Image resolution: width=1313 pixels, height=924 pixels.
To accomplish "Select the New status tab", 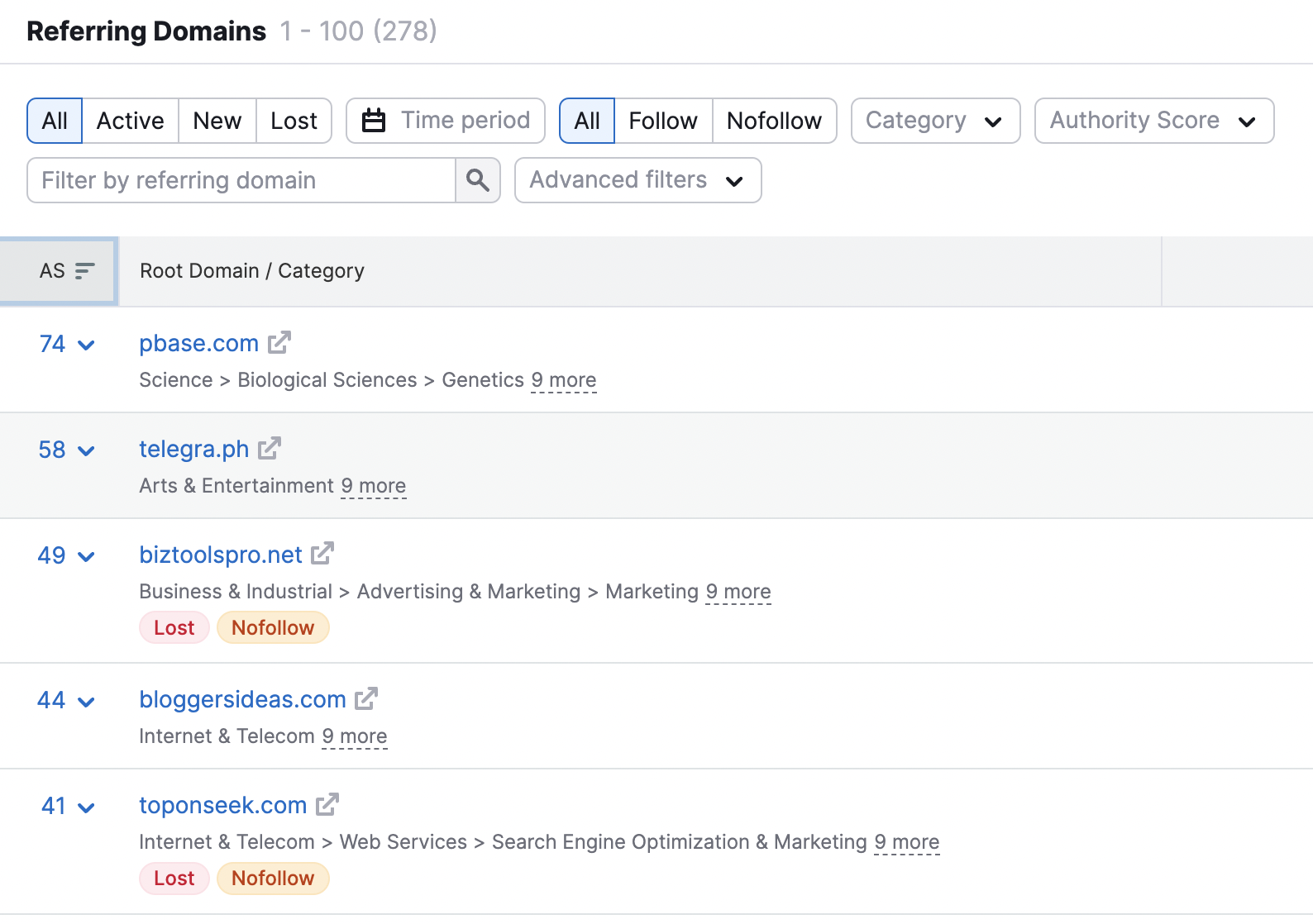I will (x=217, y=121).
